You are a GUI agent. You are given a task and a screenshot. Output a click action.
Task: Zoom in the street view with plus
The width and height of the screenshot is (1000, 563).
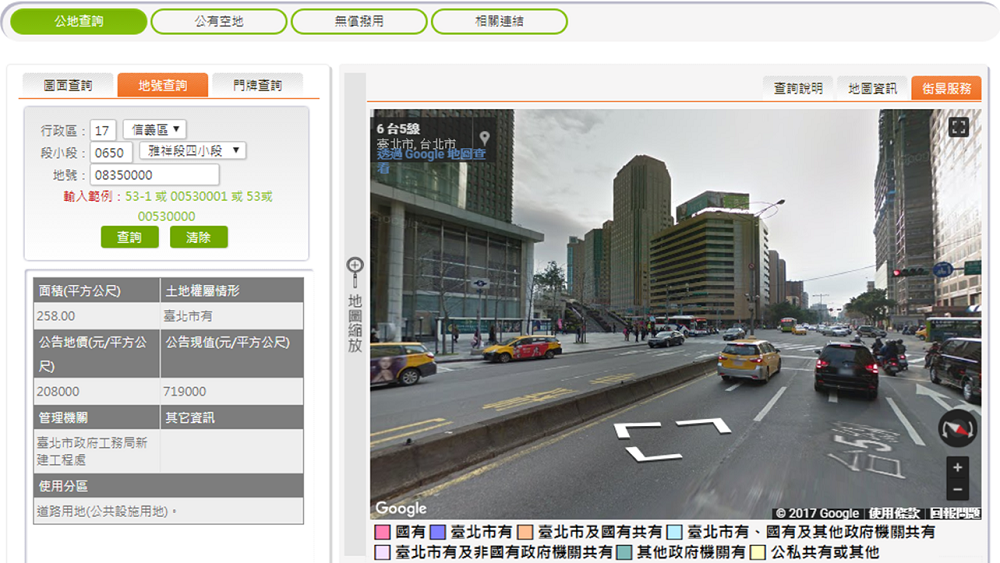[x=957, y=468]
